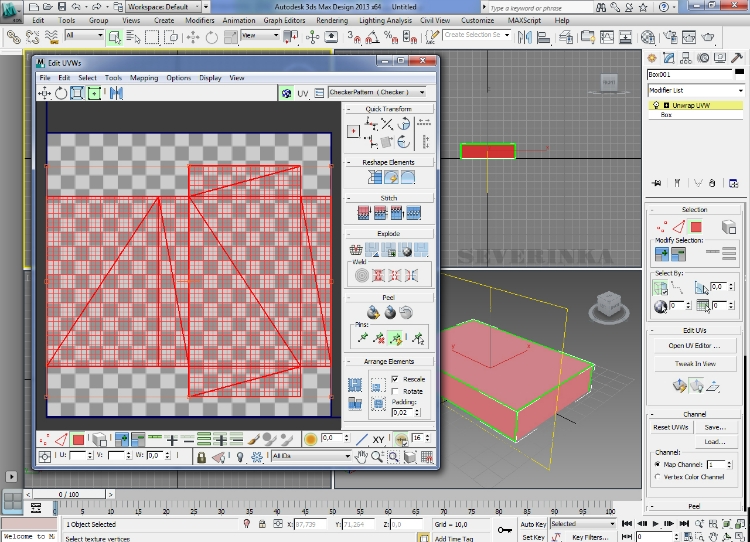The image size is (750, 542).
Task: Click the Save... button in Channel rollout
Action: [x=715, y=427]
